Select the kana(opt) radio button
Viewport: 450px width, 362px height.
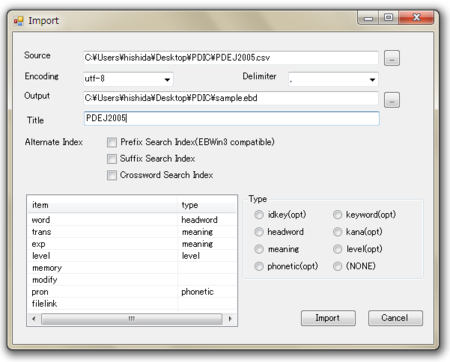337,232
